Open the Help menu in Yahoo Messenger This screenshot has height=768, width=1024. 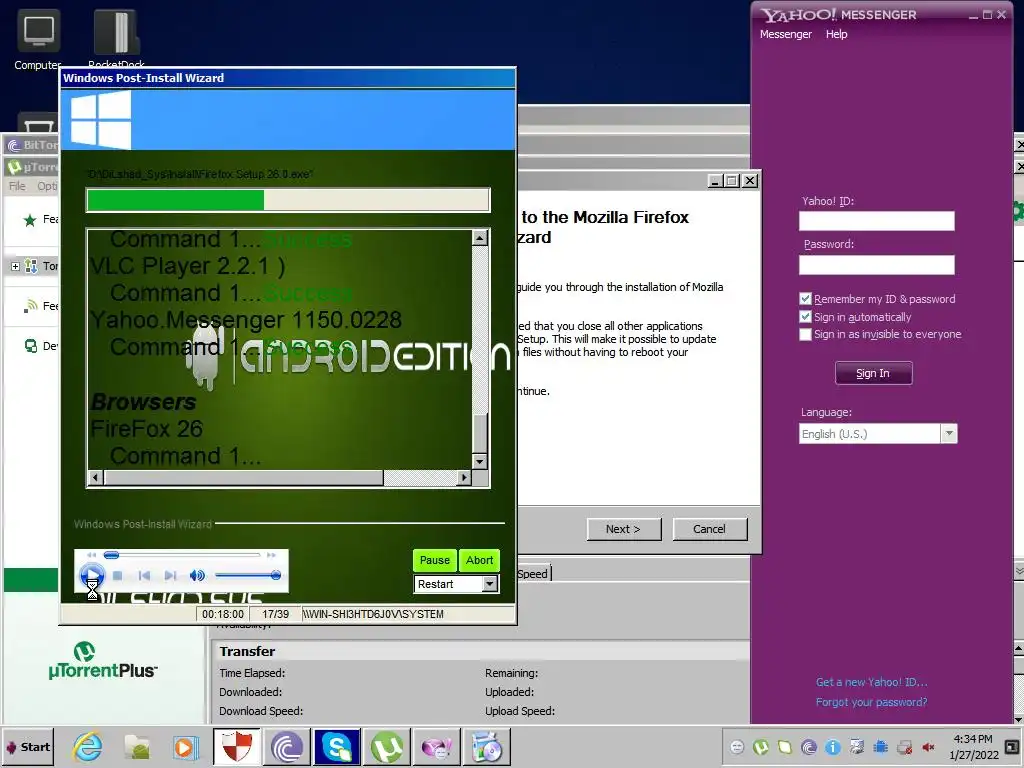836,34
